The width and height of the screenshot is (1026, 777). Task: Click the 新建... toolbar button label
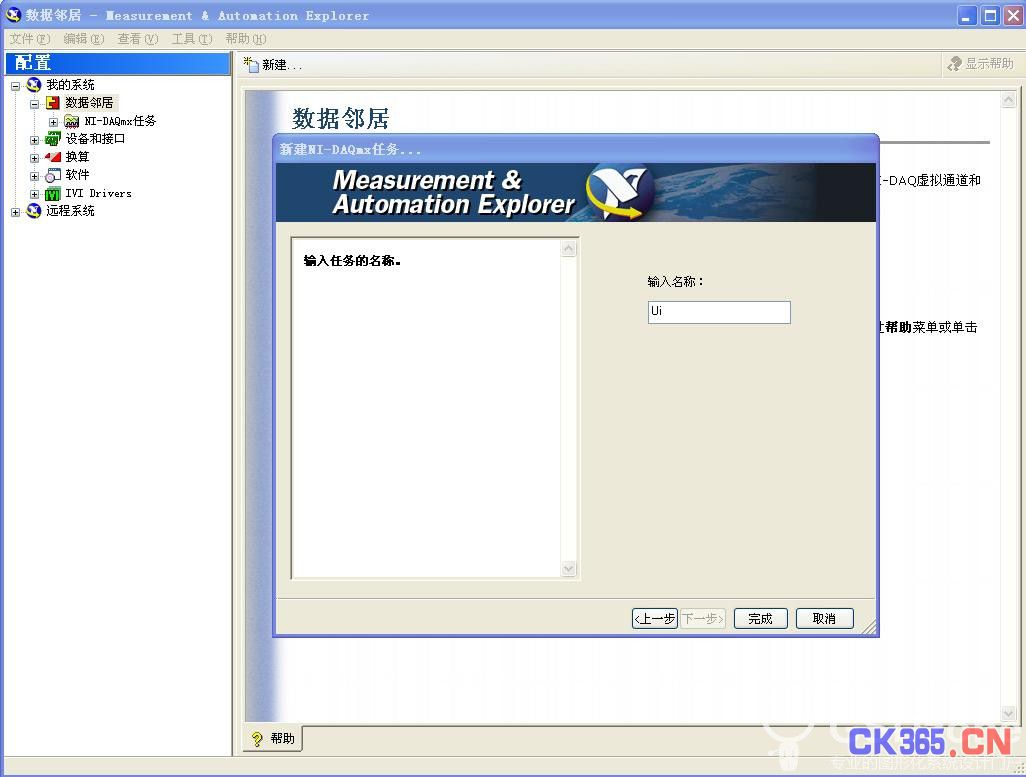tap(282, 65)
